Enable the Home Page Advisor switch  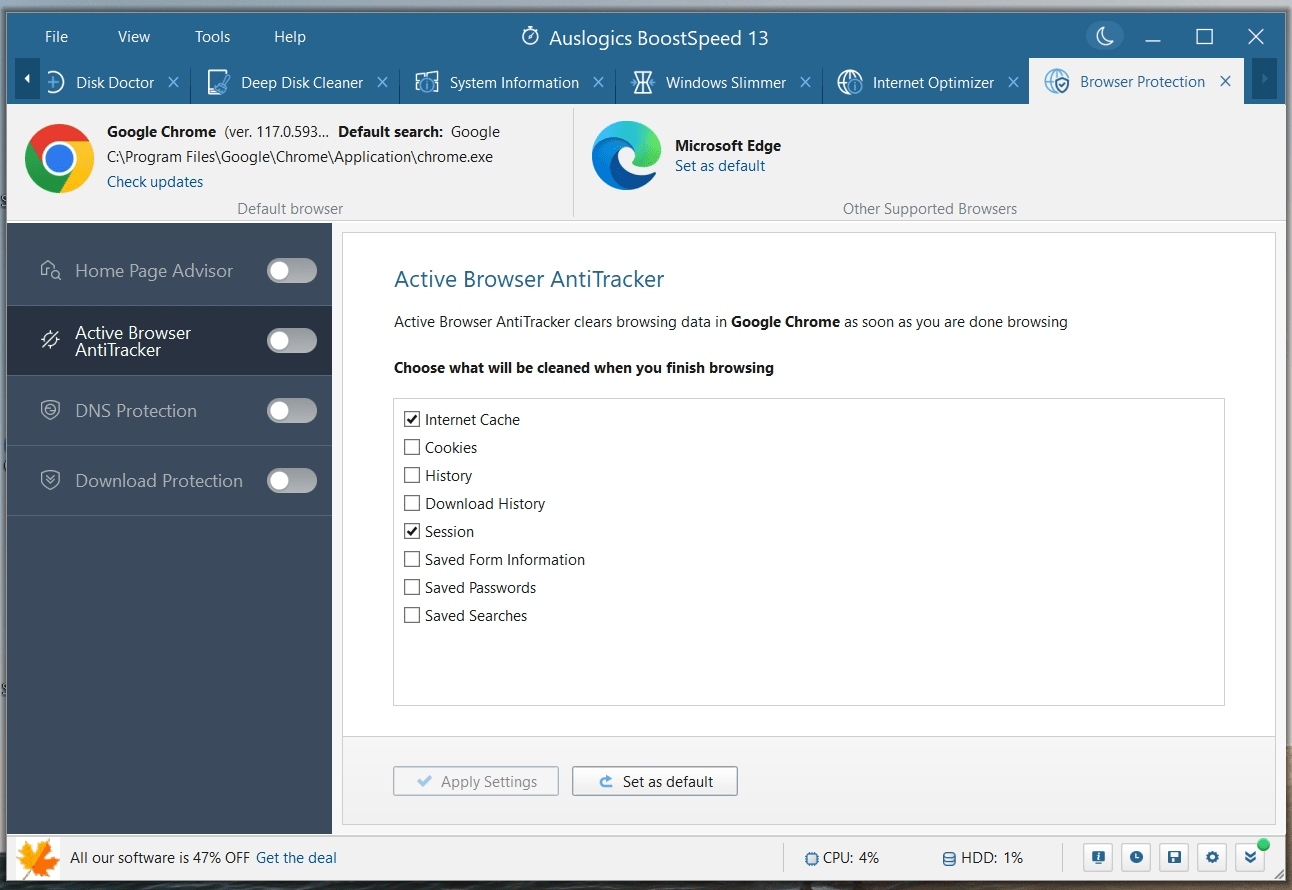[x=292, y=270]
